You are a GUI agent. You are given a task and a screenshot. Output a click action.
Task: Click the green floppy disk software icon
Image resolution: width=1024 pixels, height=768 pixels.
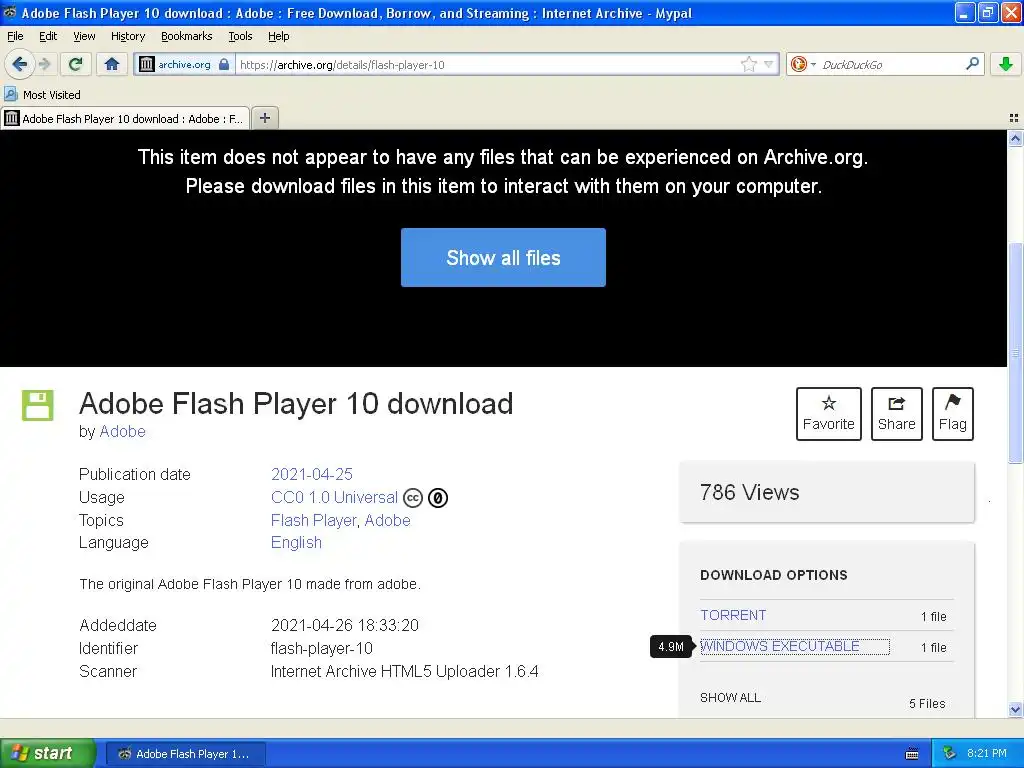(x=38, y=406)
